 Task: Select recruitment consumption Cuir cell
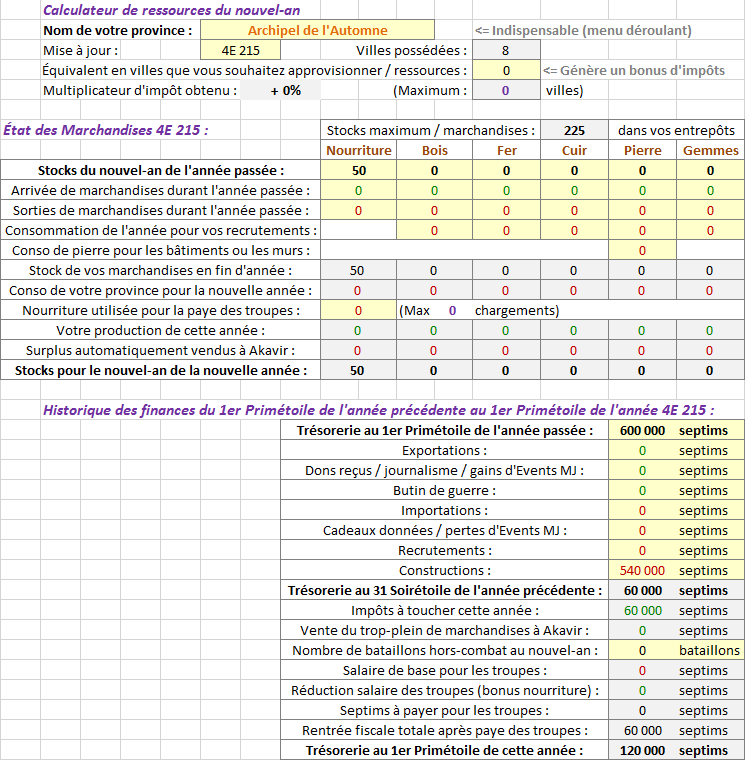point(574,231)
